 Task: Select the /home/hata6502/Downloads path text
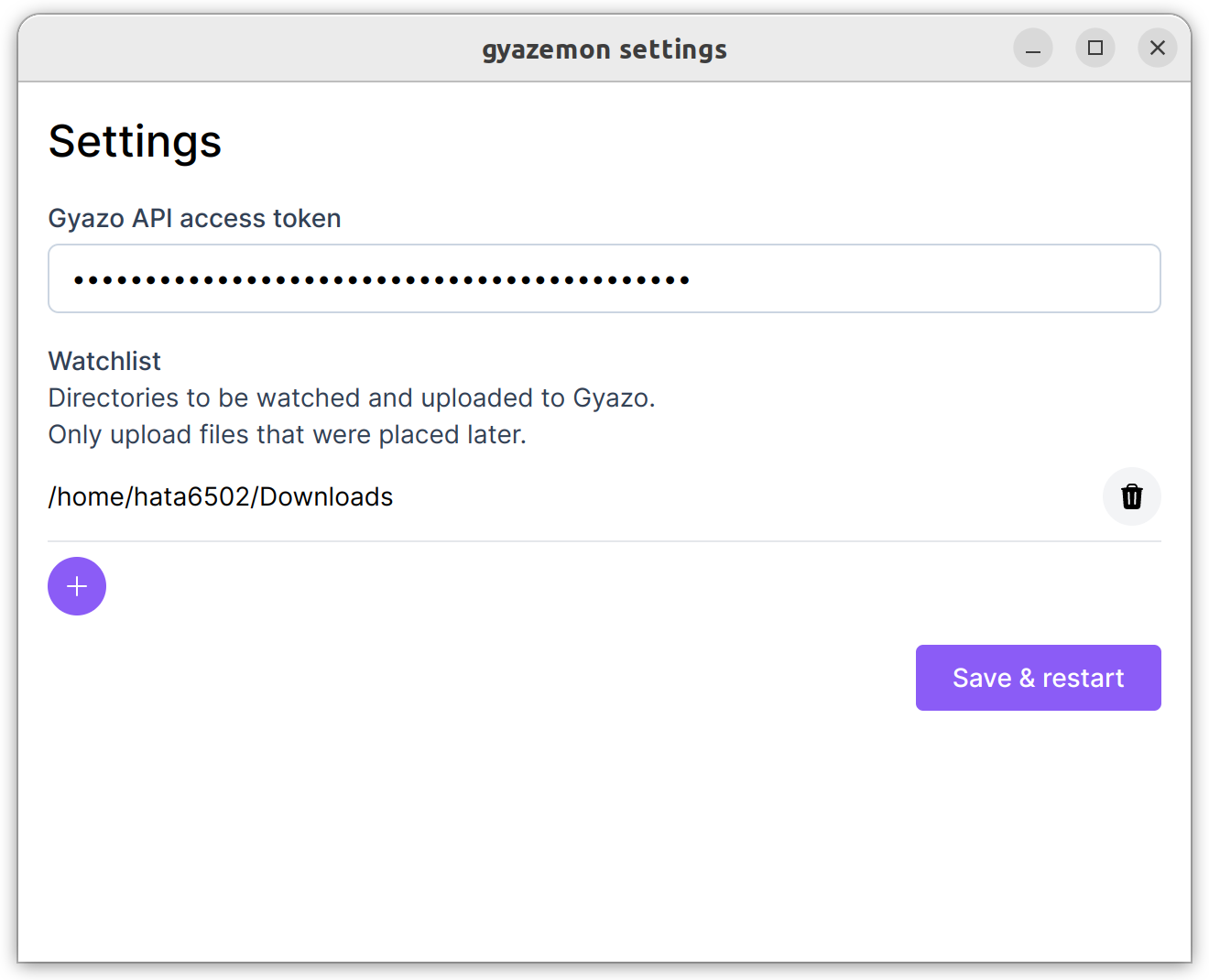click(220, 496)
